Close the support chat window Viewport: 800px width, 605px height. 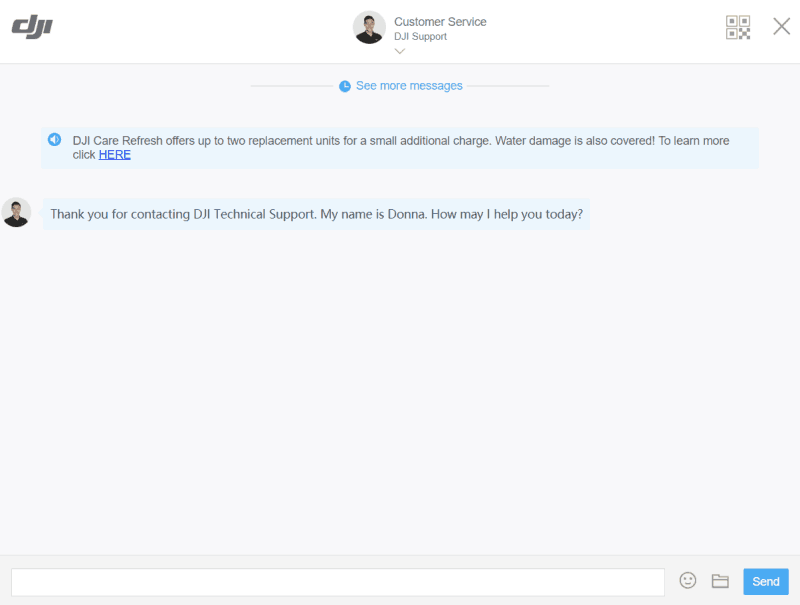tap(781, 26)
